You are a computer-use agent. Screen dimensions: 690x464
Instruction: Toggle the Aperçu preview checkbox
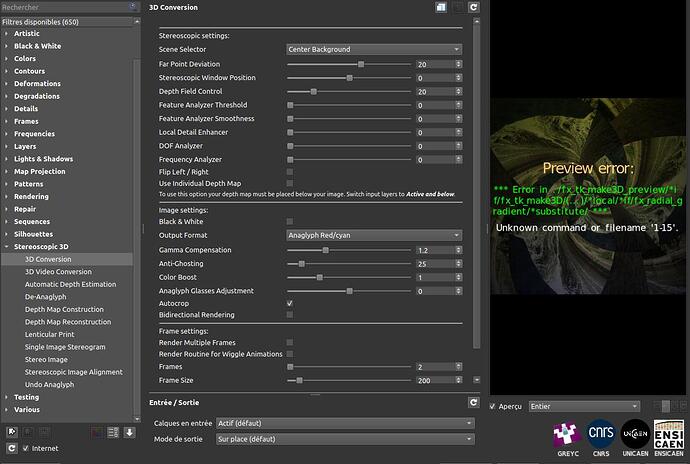pos(492,406)
